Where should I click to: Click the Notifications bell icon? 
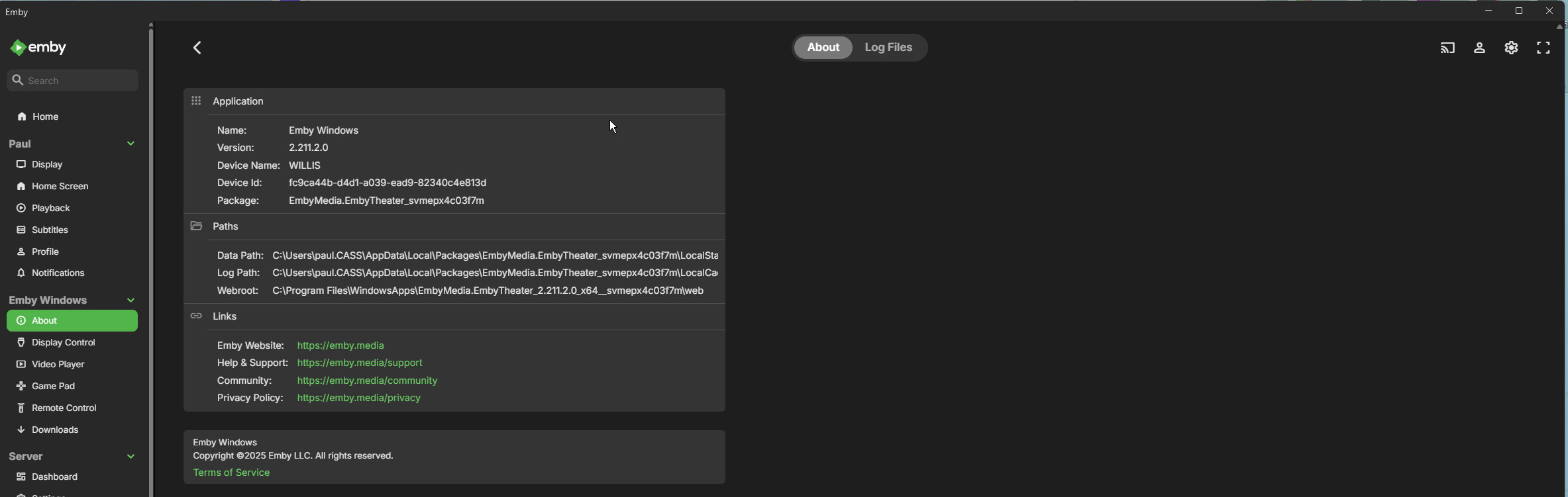pyautogui.click(x=22, y=273)
